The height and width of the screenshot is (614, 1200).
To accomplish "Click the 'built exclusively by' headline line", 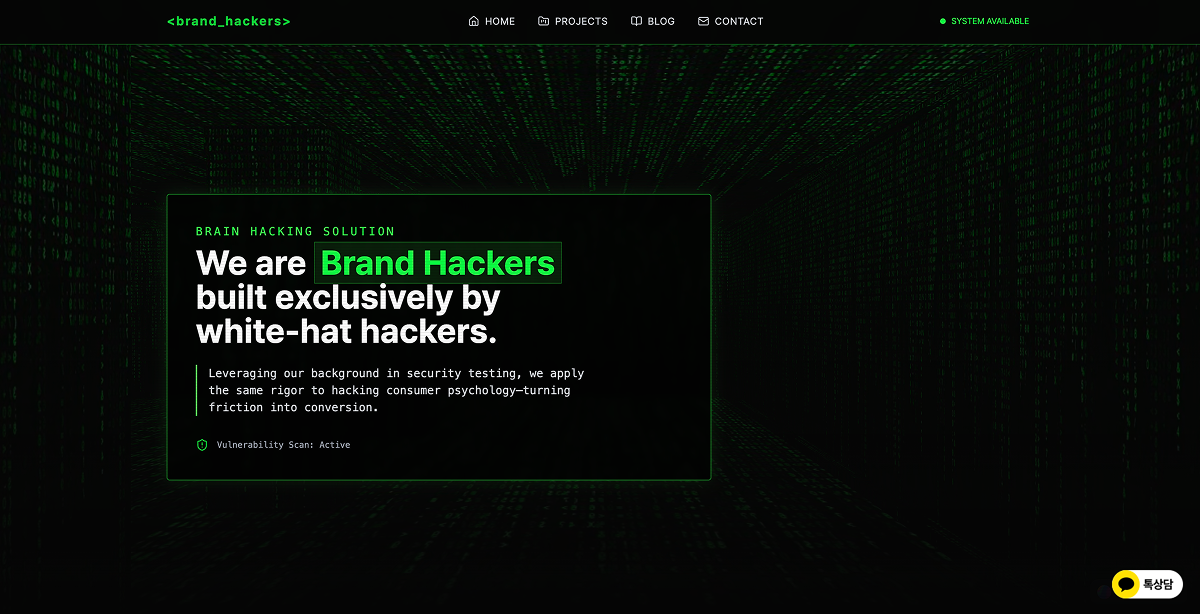I will click(348, 297).
